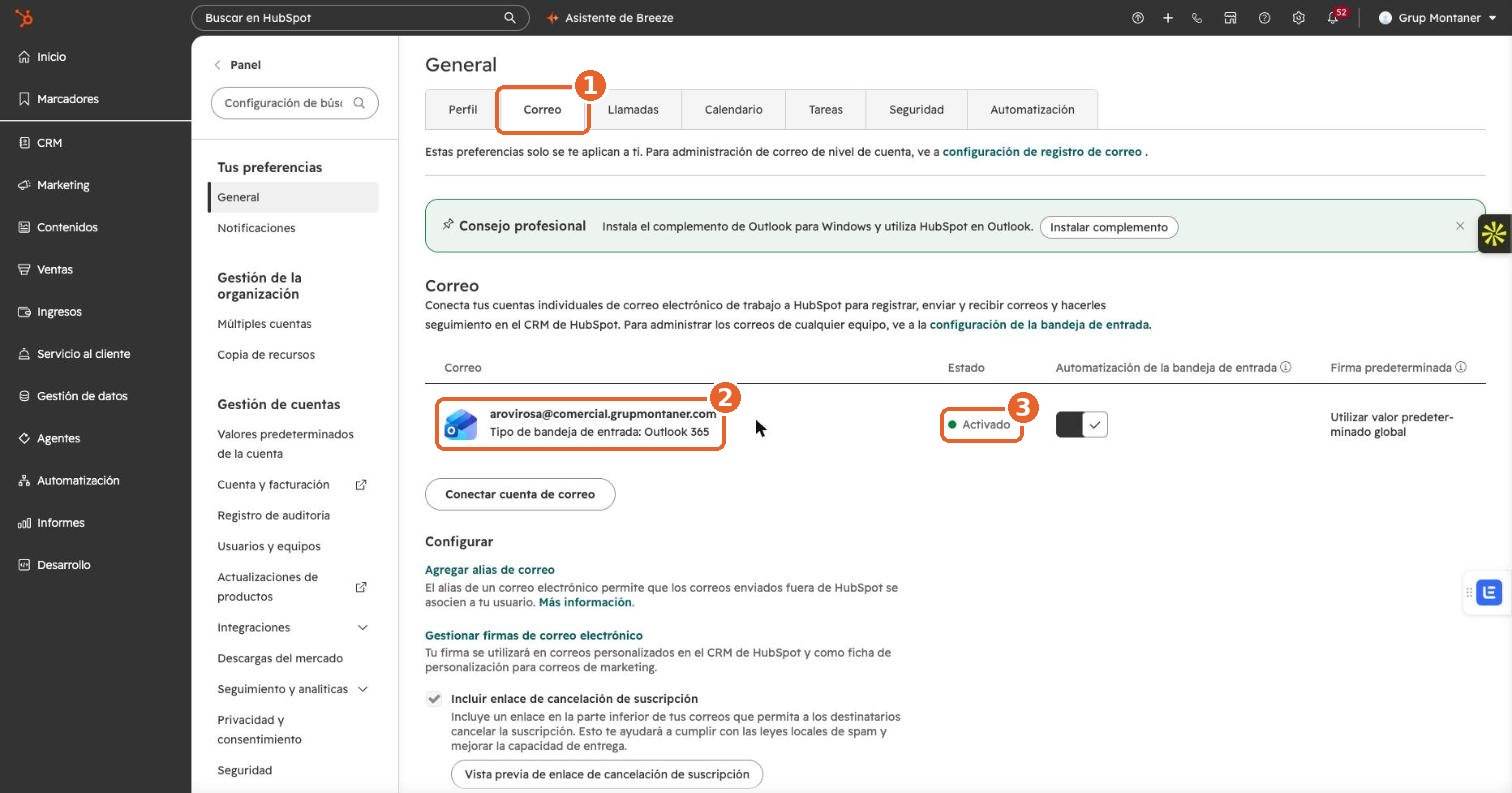Expand Seguimiento y analíticas chevron

coord(362,690)
